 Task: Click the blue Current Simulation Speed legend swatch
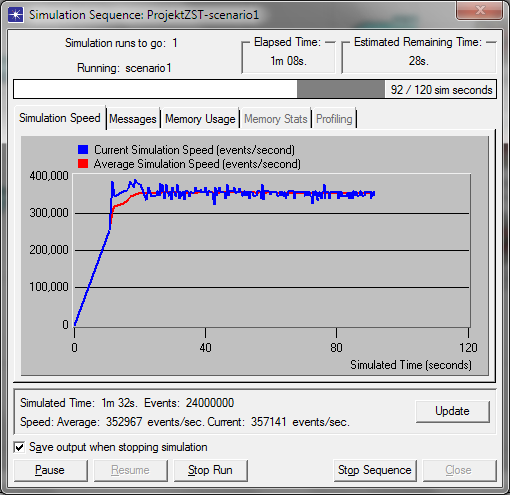coord(83,149)
